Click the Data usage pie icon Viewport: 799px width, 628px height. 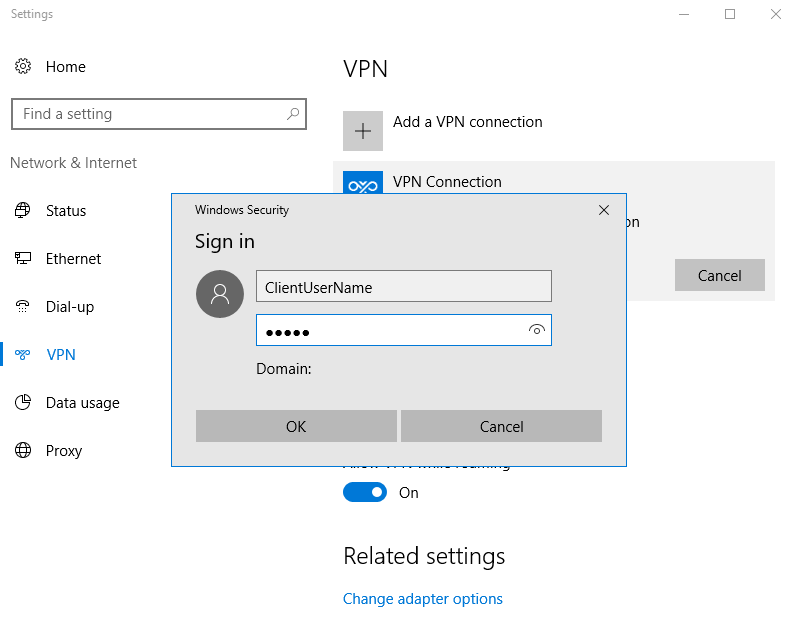(23, 403)
